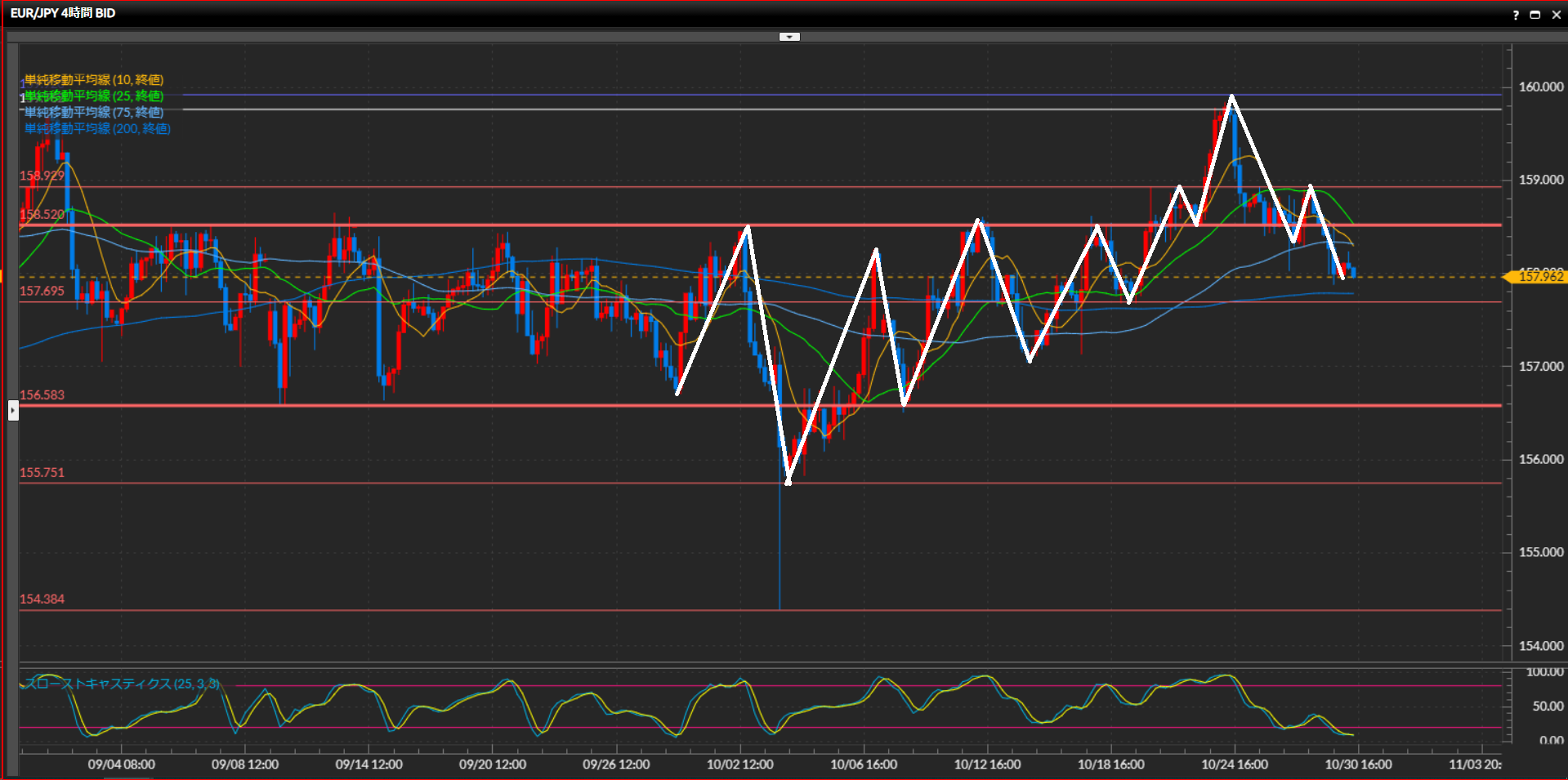Select the 単純移動平均線 (25, 終値) indicator label
This screenshot has height=780, width=1568.
pos(94,96)
